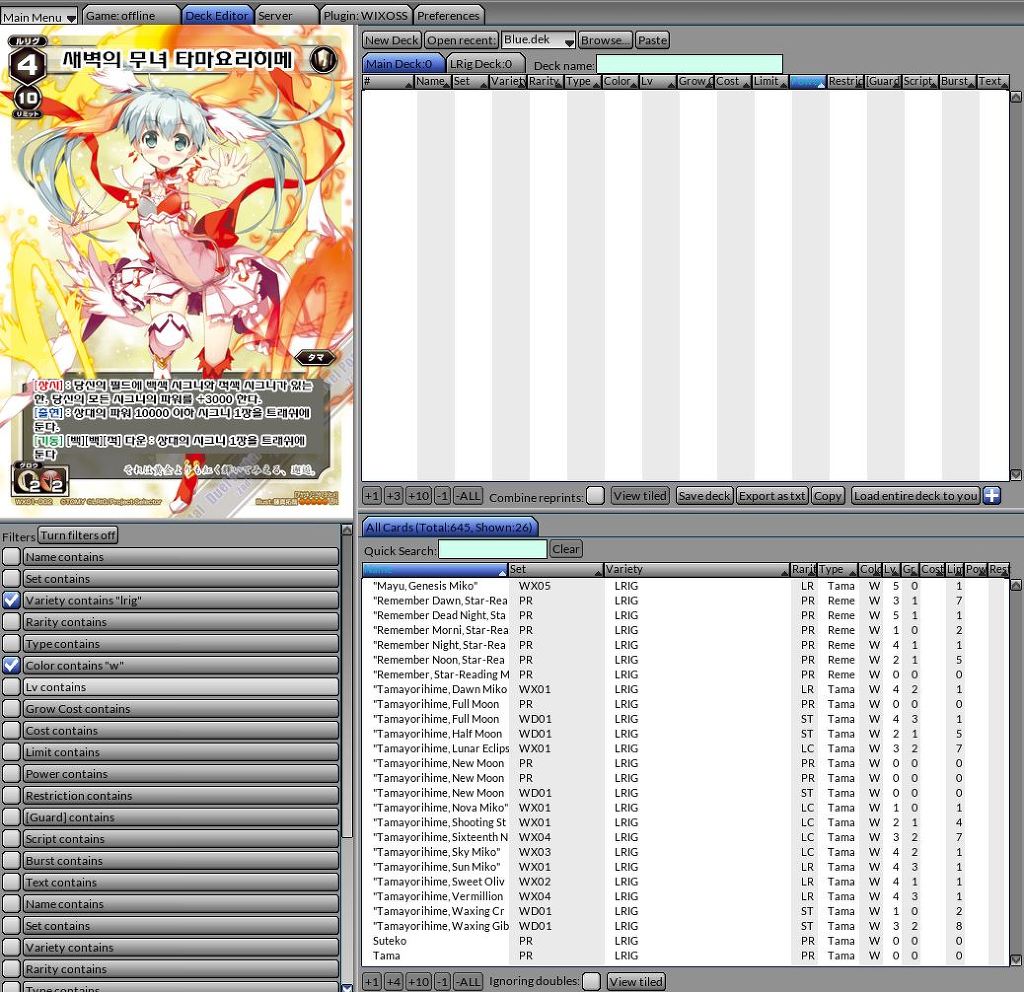1024x992 pixels.
Task: Sort the deck table by the Rarity column
Action: 545,82
